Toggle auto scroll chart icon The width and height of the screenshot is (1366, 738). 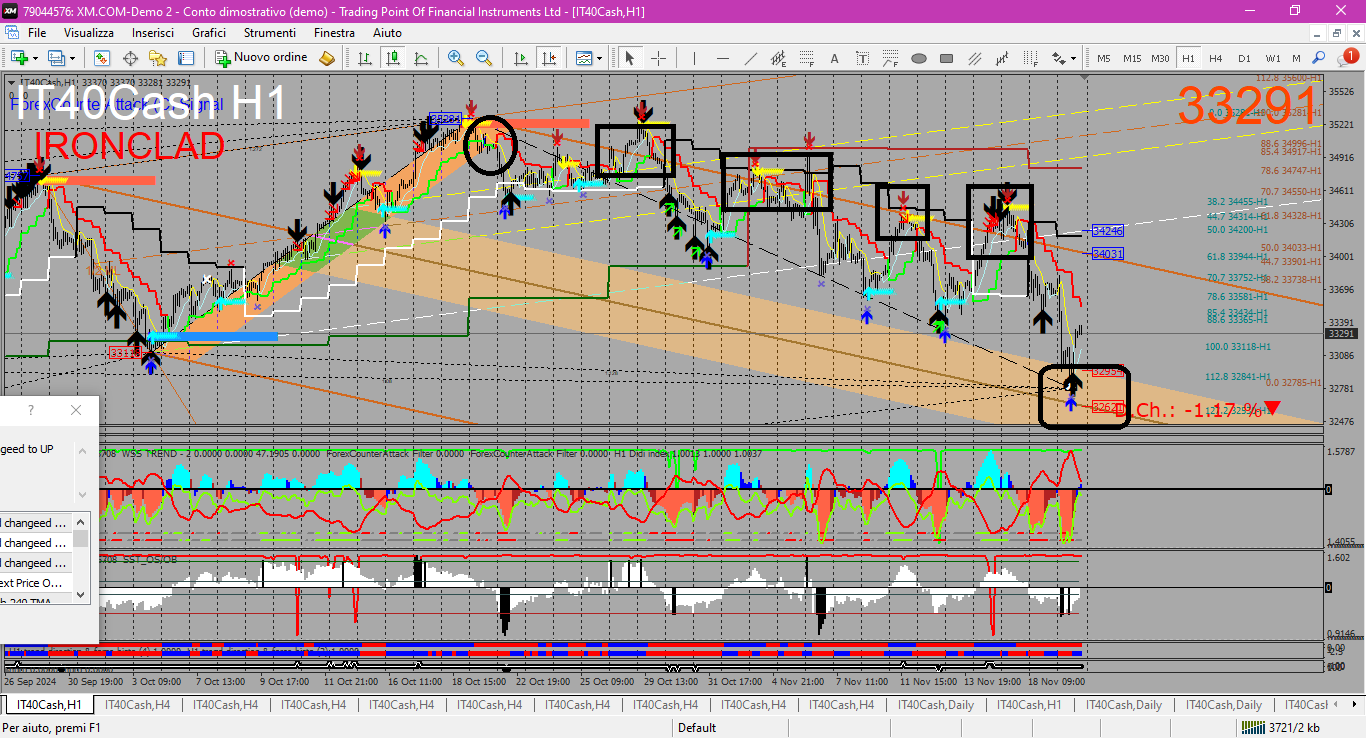point(519,58)
